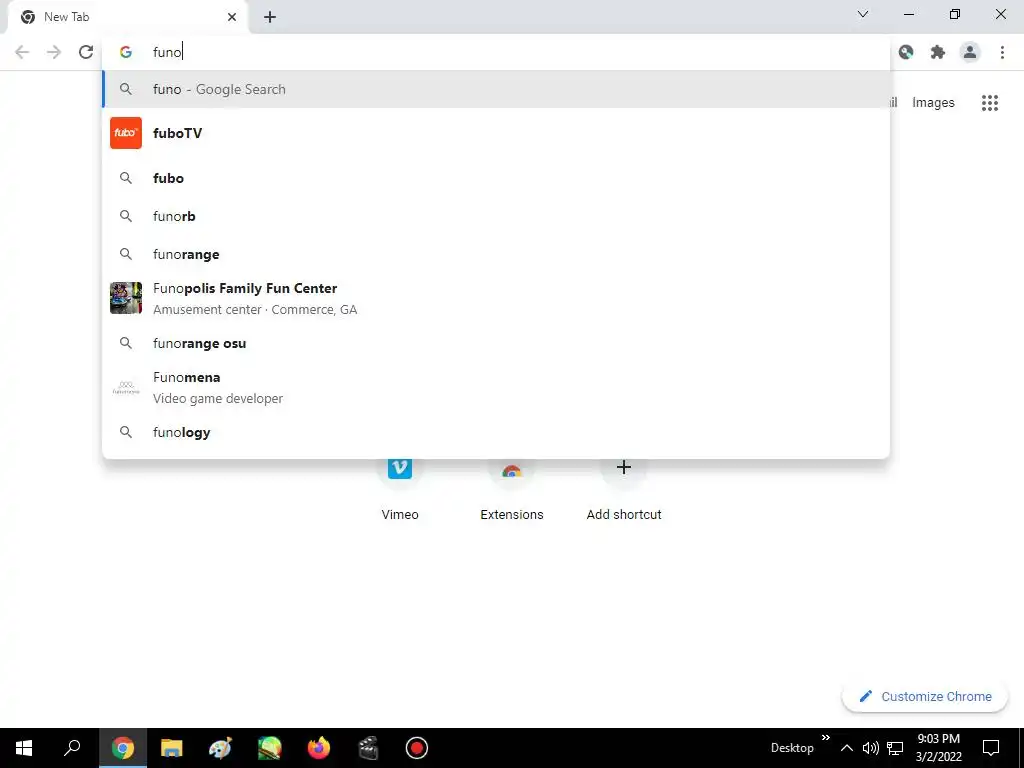Screen dimensions: 1024x768
Task: Click Chrome icon in taskbar
Action: coord(122,748)
